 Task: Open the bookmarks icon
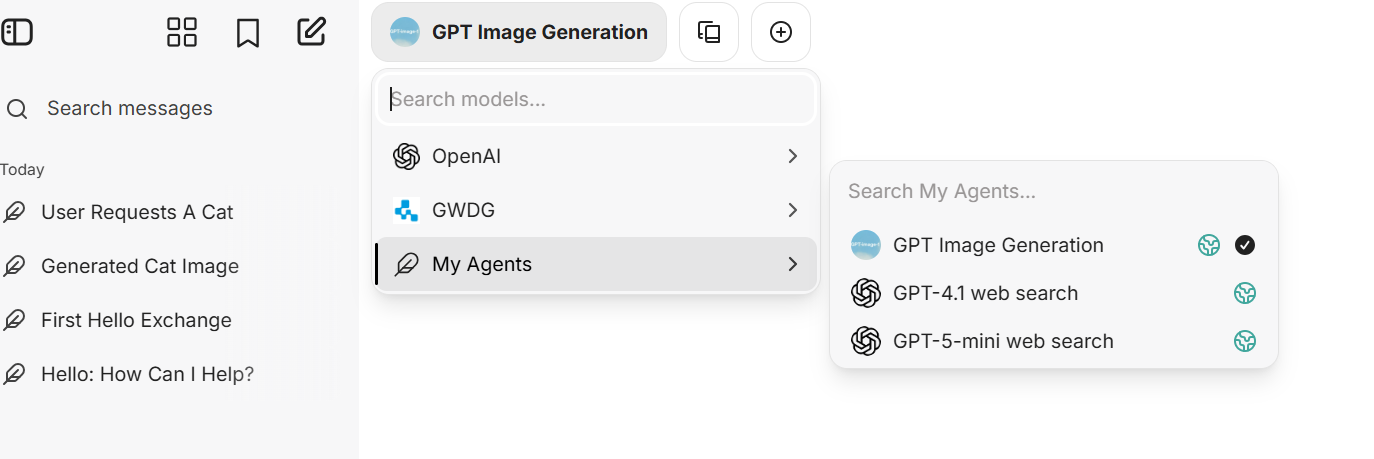tap(247, 32)
